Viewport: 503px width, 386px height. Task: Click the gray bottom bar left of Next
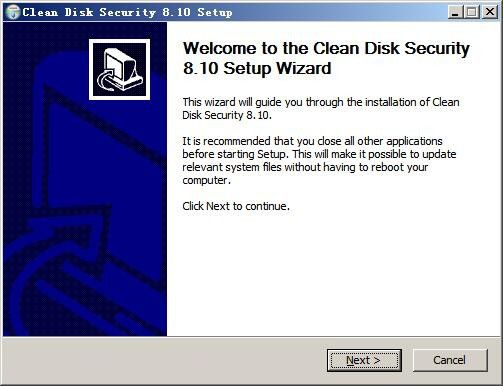pos(165,360)
